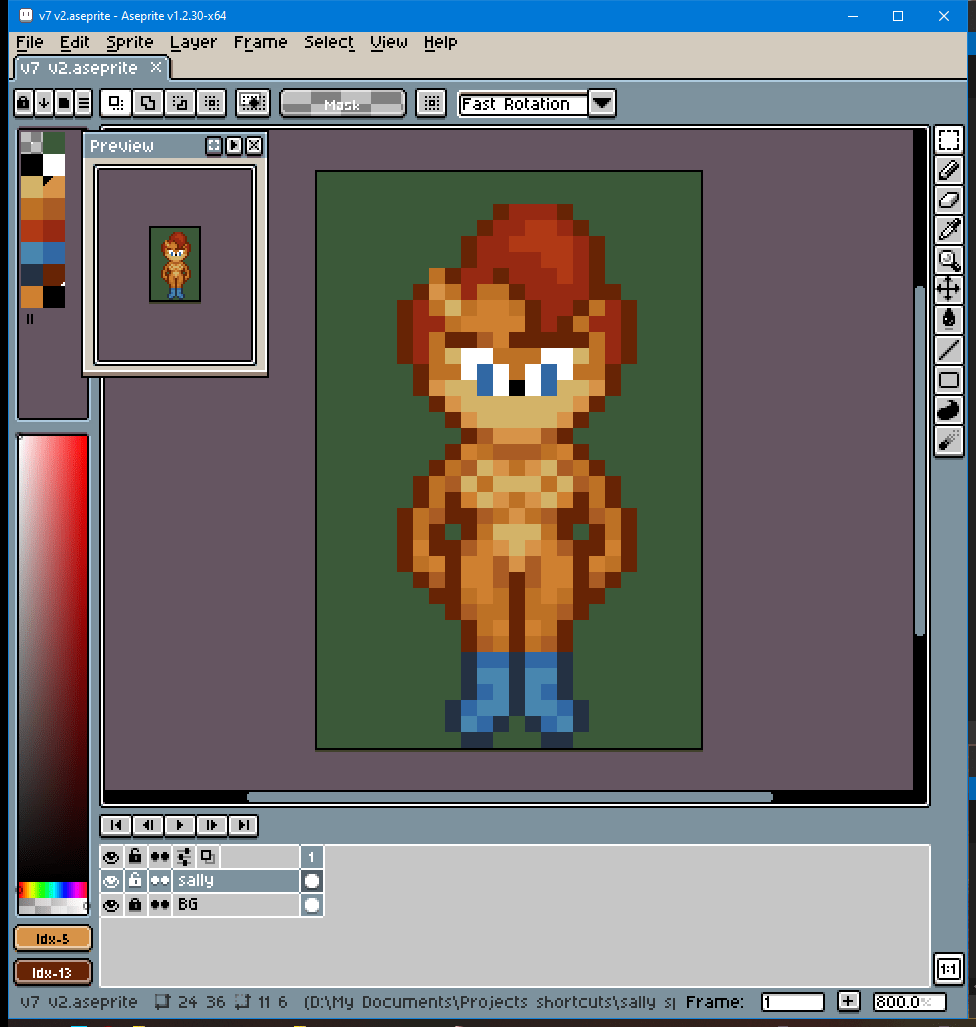Select the Eraser tool
Viewport: 976px width, 1027px height.
(x=948, y=200)
